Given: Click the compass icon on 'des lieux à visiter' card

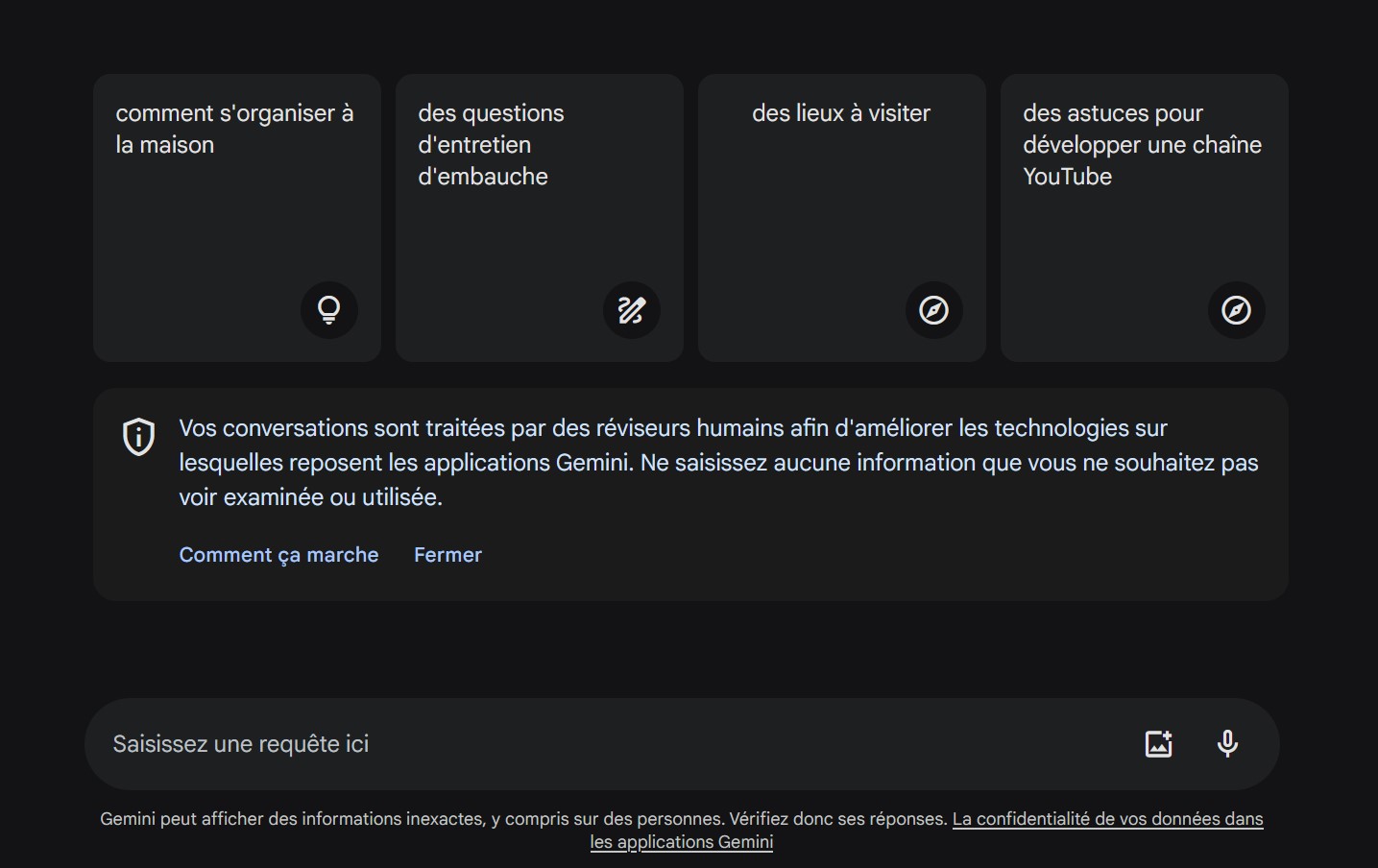Looking at the screenshot, I should point(933,310).
